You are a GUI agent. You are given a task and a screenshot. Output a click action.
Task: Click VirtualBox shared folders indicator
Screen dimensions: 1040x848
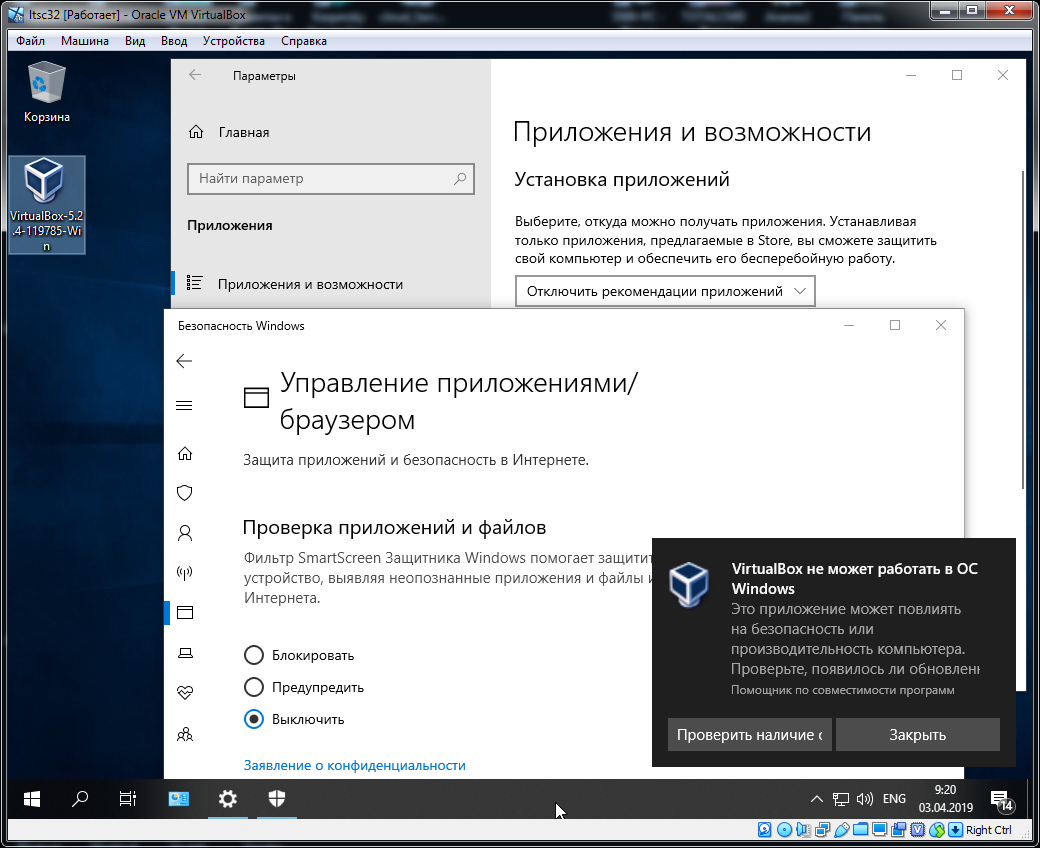[860, 829]
